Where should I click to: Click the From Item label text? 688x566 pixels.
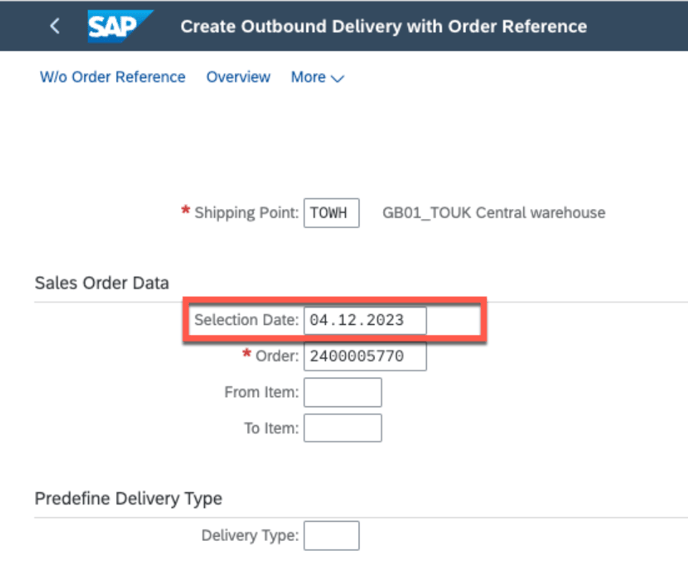point(261,392)
